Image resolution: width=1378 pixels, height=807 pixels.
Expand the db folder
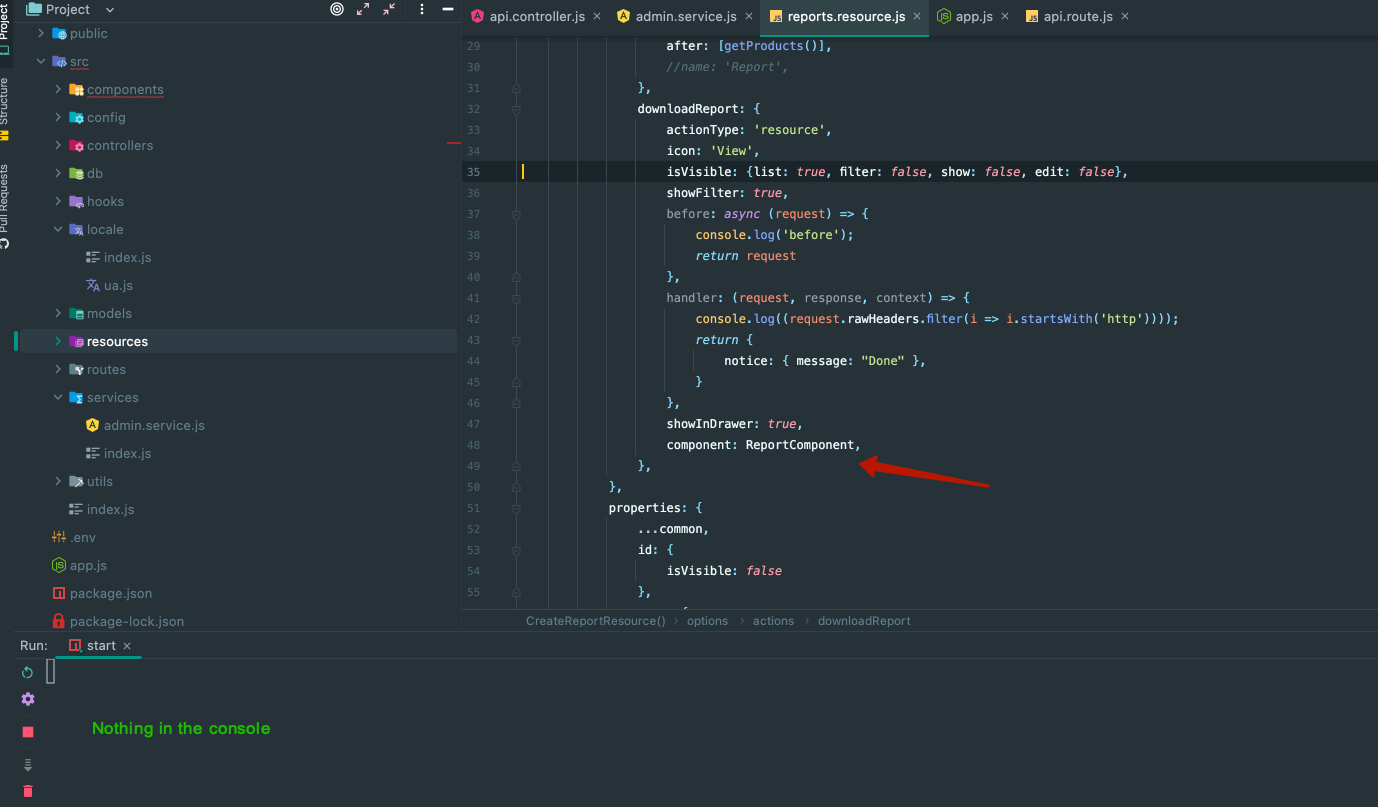point(58,173)
